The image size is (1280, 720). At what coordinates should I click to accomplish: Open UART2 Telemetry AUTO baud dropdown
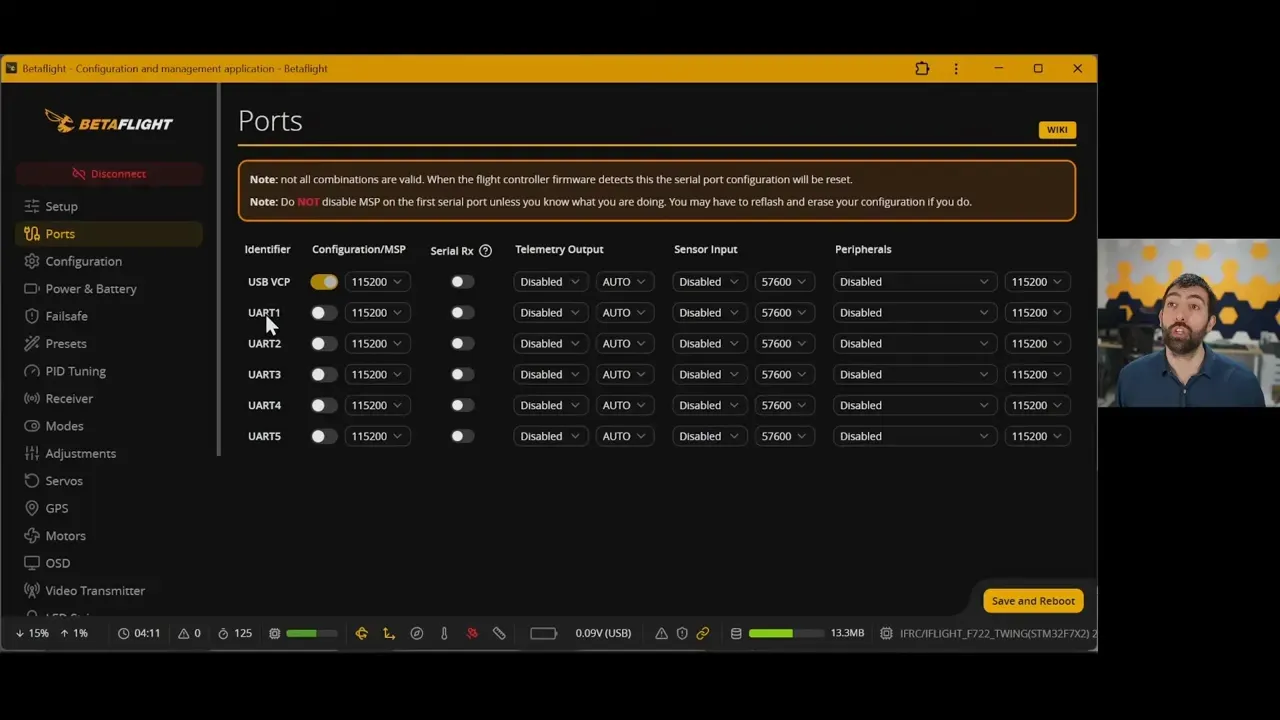[624, 344]
